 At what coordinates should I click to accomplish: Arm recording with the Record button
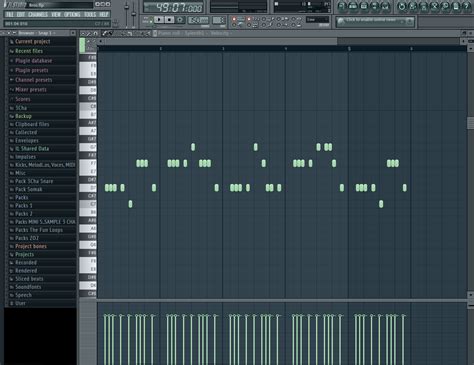[x=180, y=20]
